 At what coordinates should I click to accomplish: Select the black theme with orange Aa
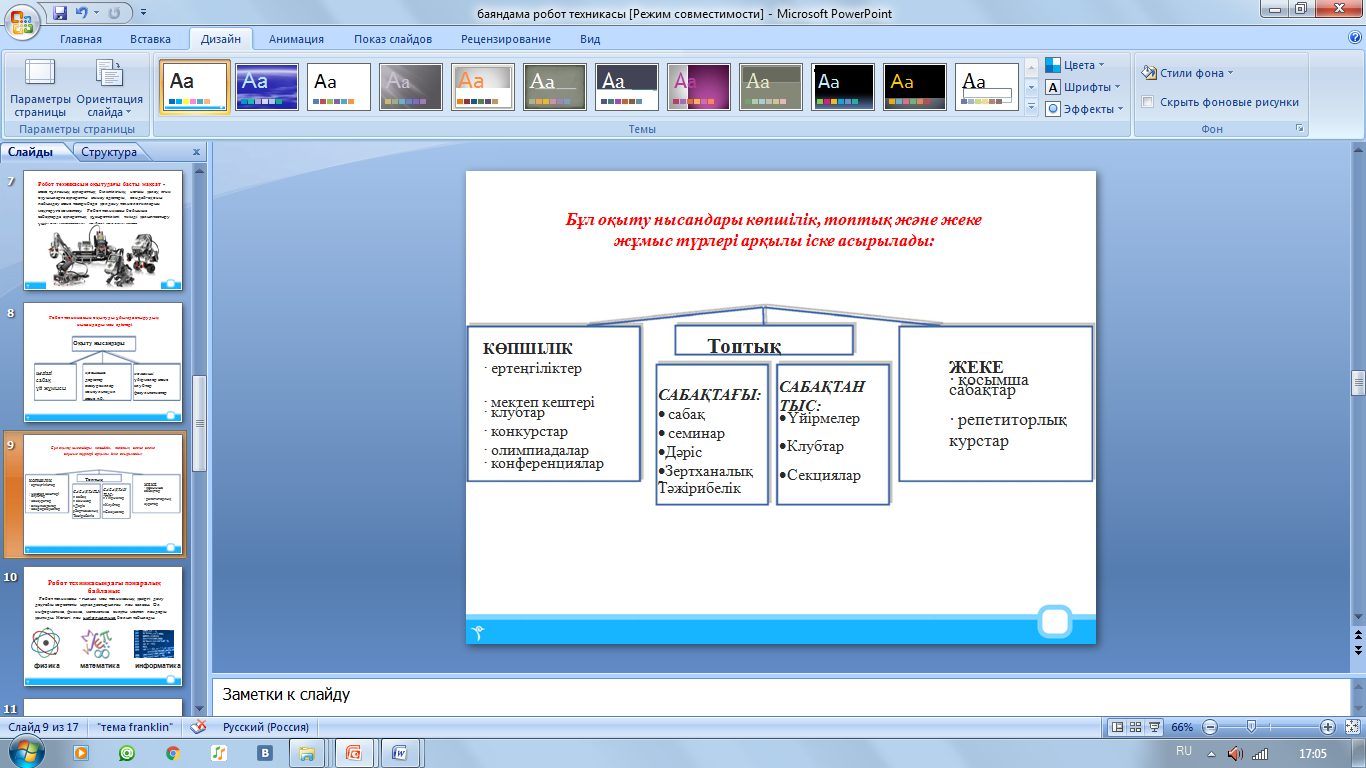tap(915, 88)
